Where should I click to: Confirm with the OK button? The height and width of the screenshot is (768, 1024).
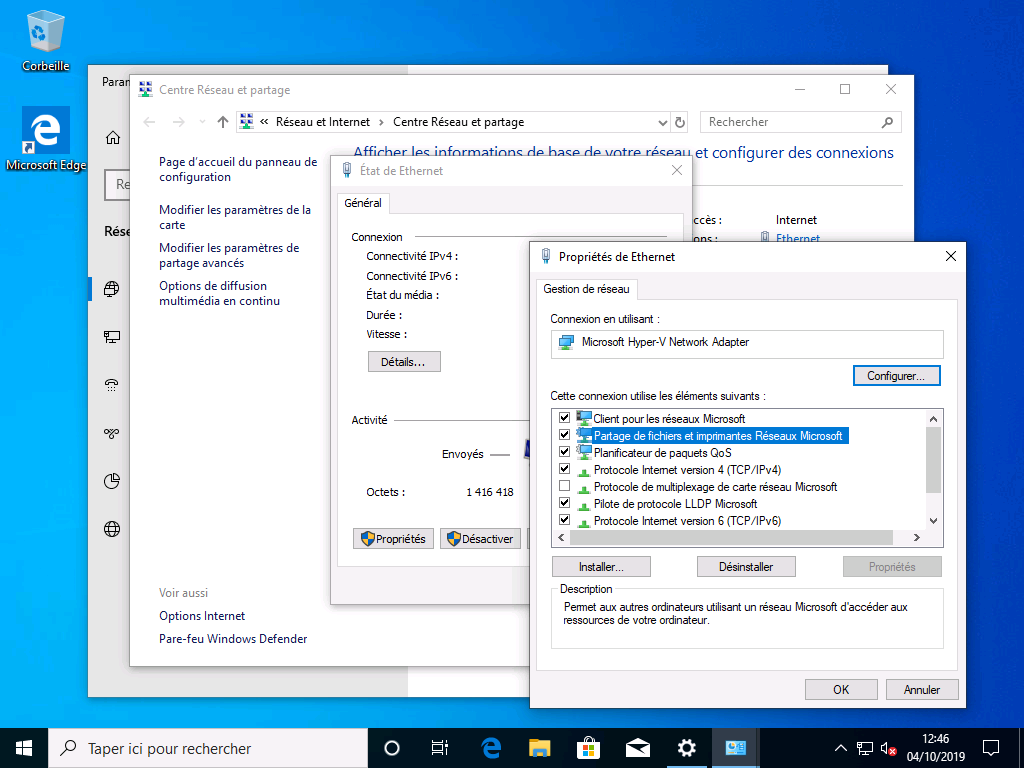click(841, 690)
